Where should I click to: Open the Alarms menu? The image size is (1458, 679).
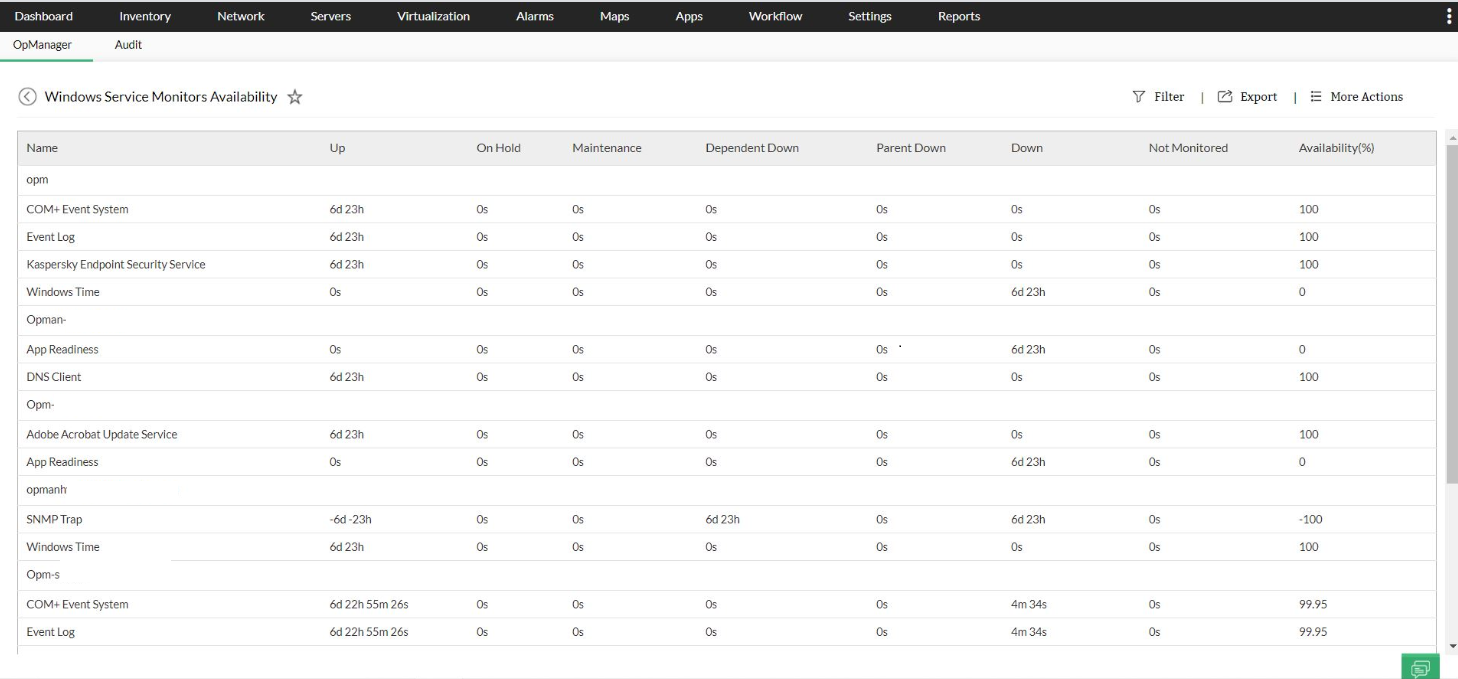coord(535,16)
